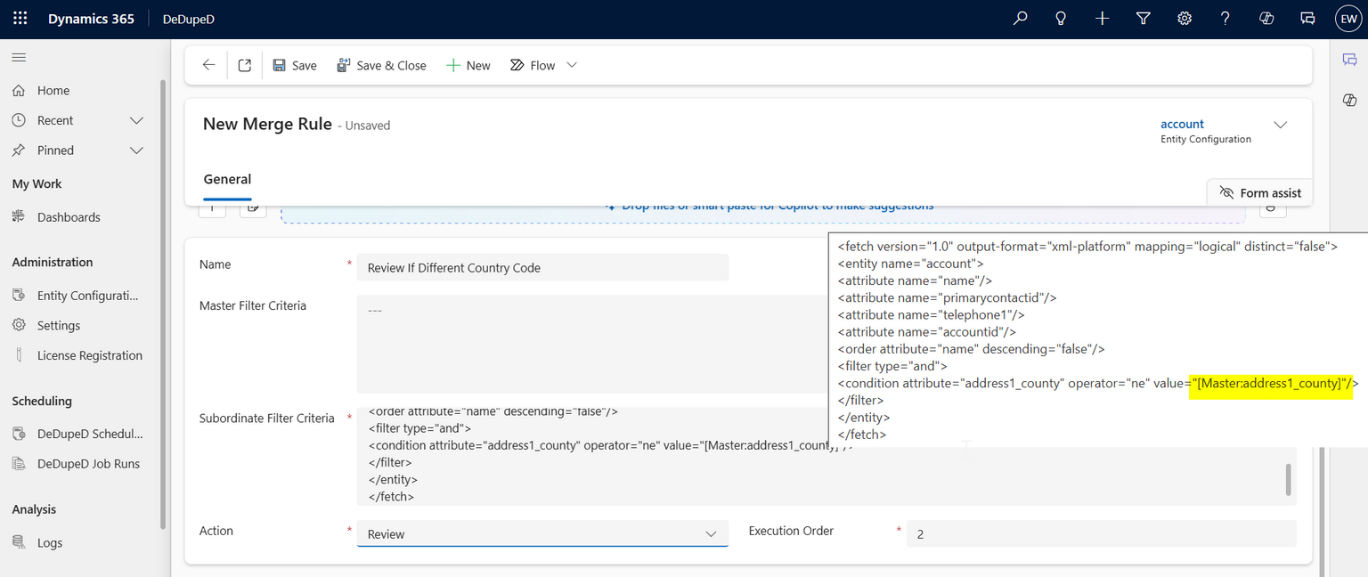Open the settings gear icon
Viewport: 1368px width, 577px height.
[1184, 19]
